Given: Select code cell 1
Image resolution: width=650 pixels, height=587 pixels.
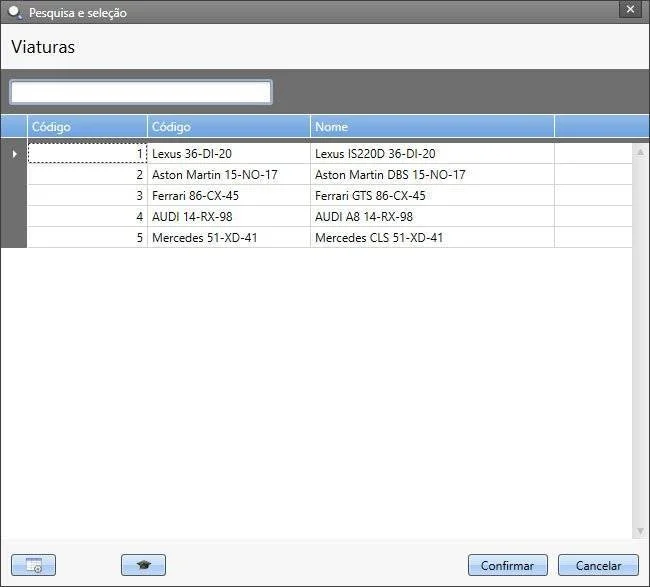Looking at the screenshot, I should point(87,153).
